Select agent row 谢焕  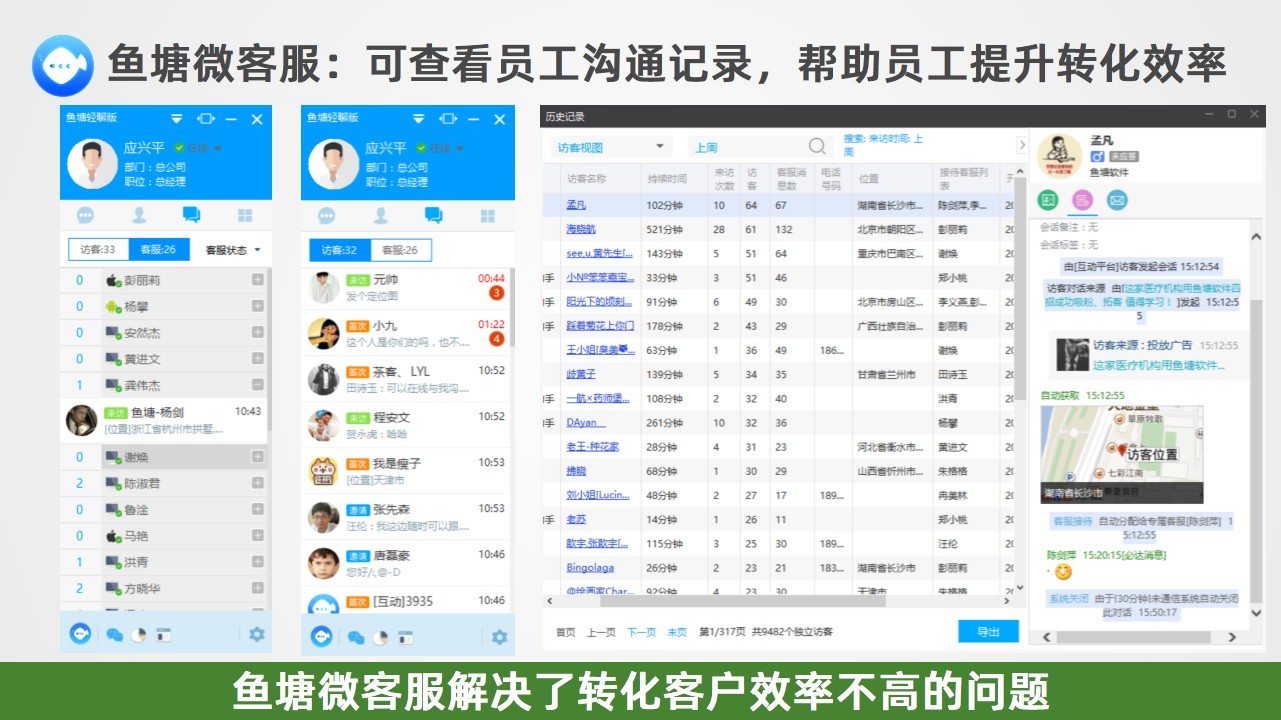click(165, 457)
